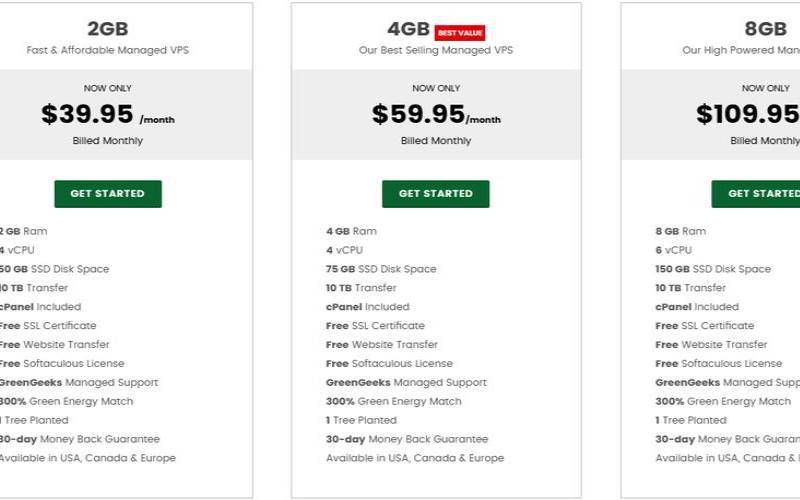Click Fast & Affordable Managed VPS subtitle

coord(108,50)
